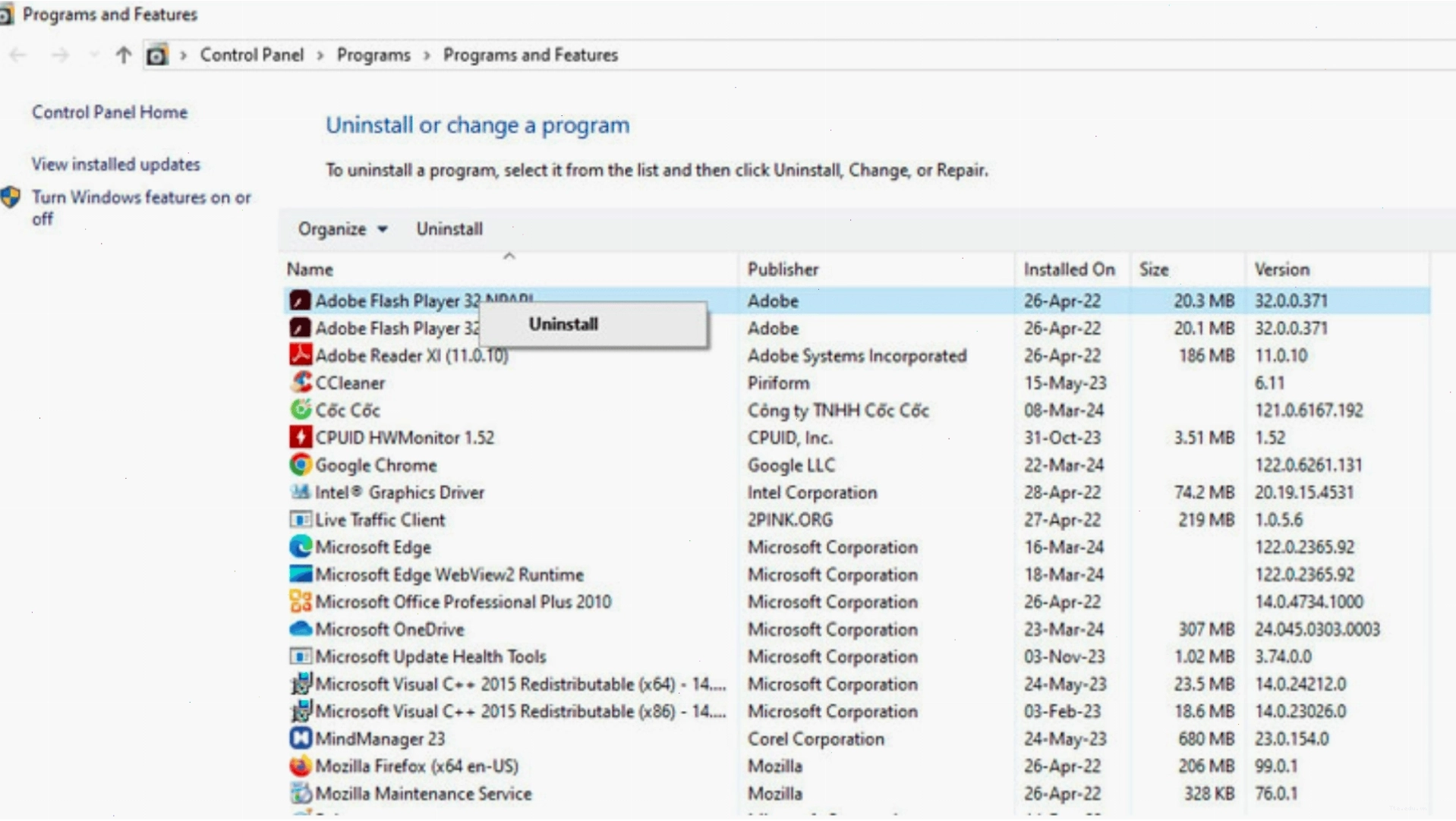Select Live Traffic Client entry name
The width and height of the screenshot is (1456, 821).
(x=380, y=520)
